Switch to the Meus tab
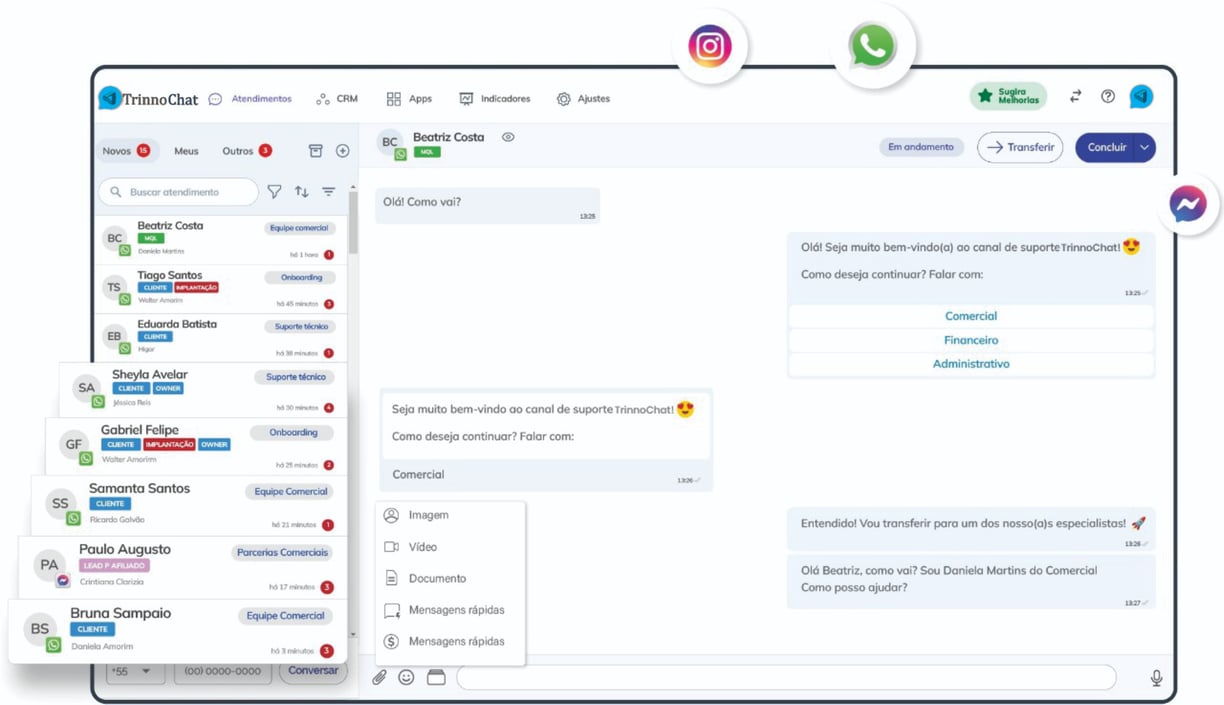Screen dimensions: 1224x705 (x=186, y=151)
